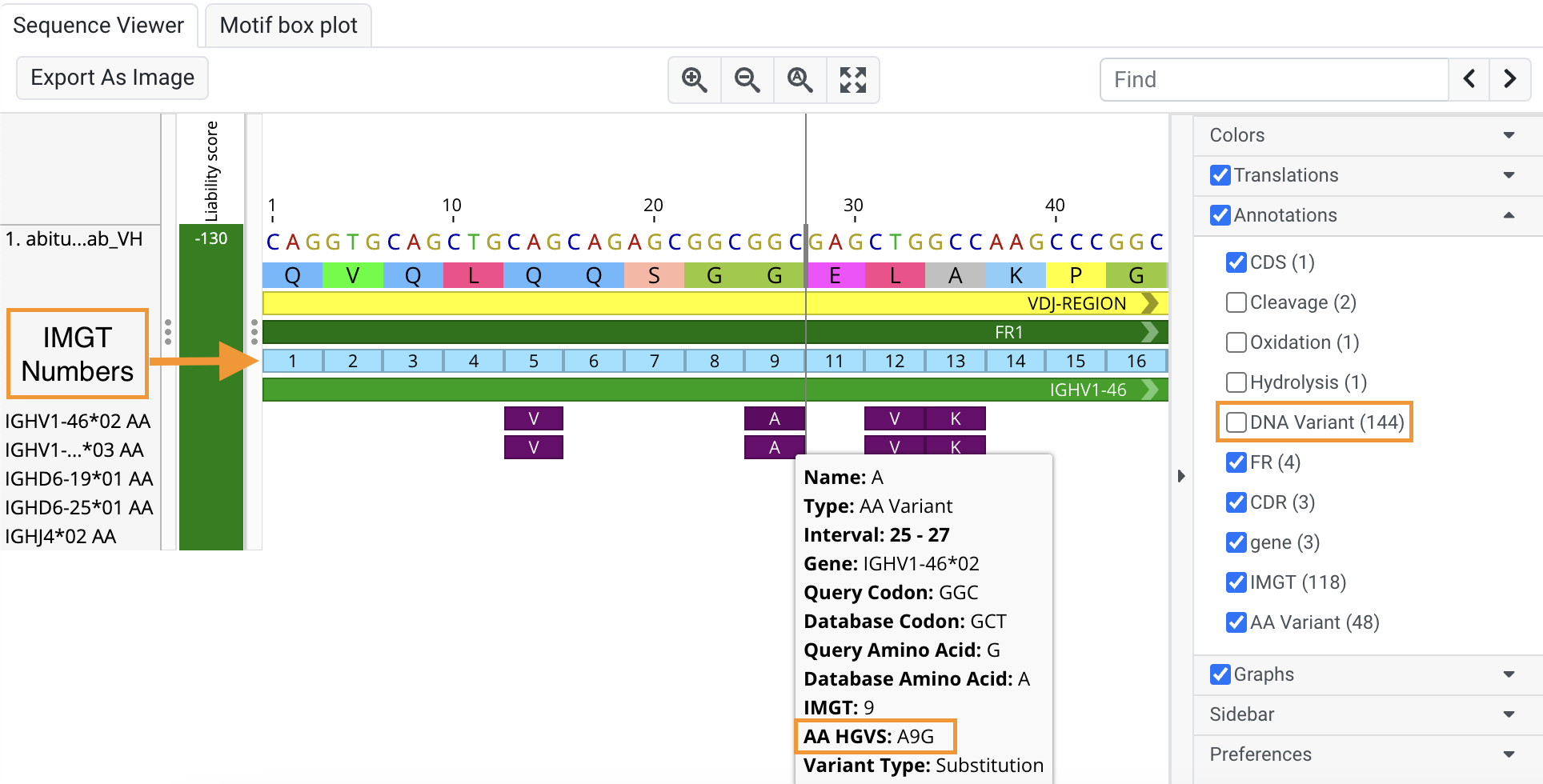
Task: Select the Sequence Viewer tab
Action: click(98, 25)
